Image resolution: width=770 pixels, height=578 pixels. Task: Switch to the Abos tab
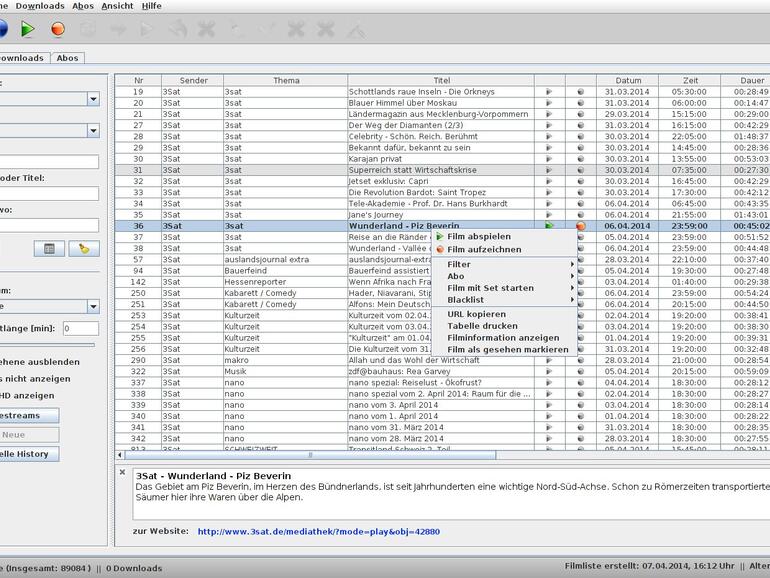pyautogui.click(x=68, y=58)
